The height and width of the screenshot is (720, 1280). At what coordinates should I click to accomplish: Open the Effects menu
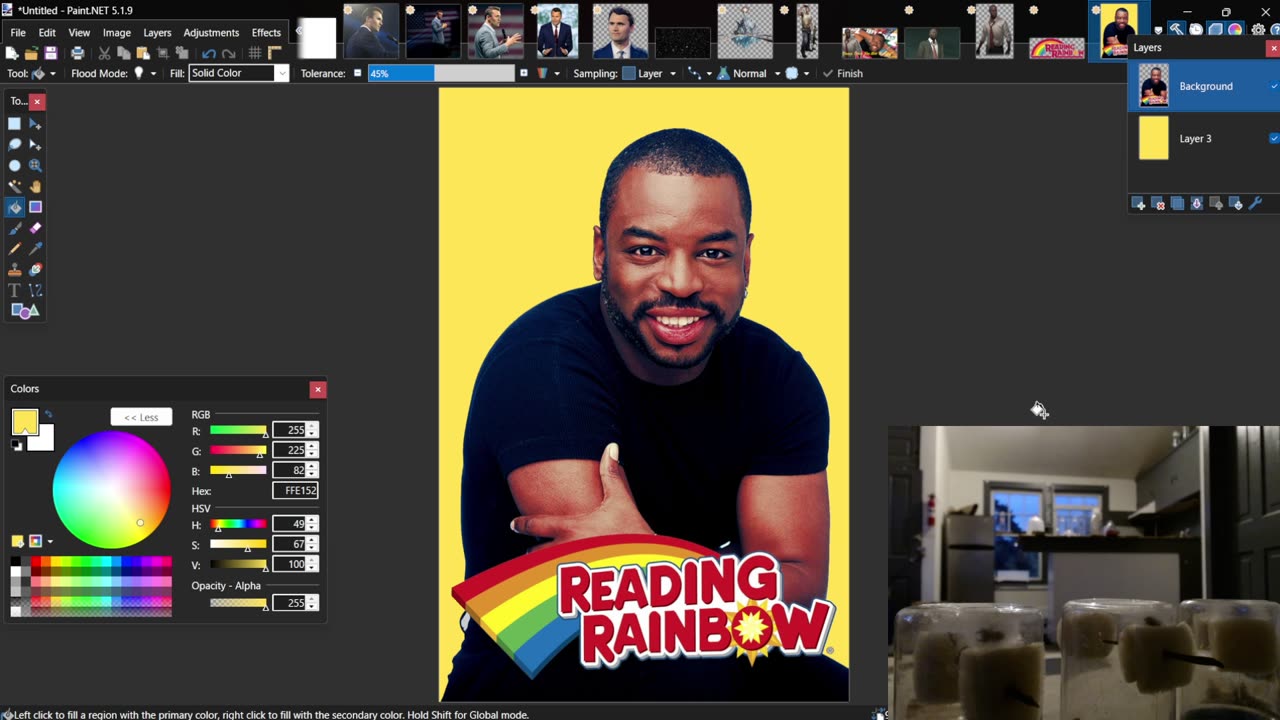pyautogui.click(x=266, y=32)
